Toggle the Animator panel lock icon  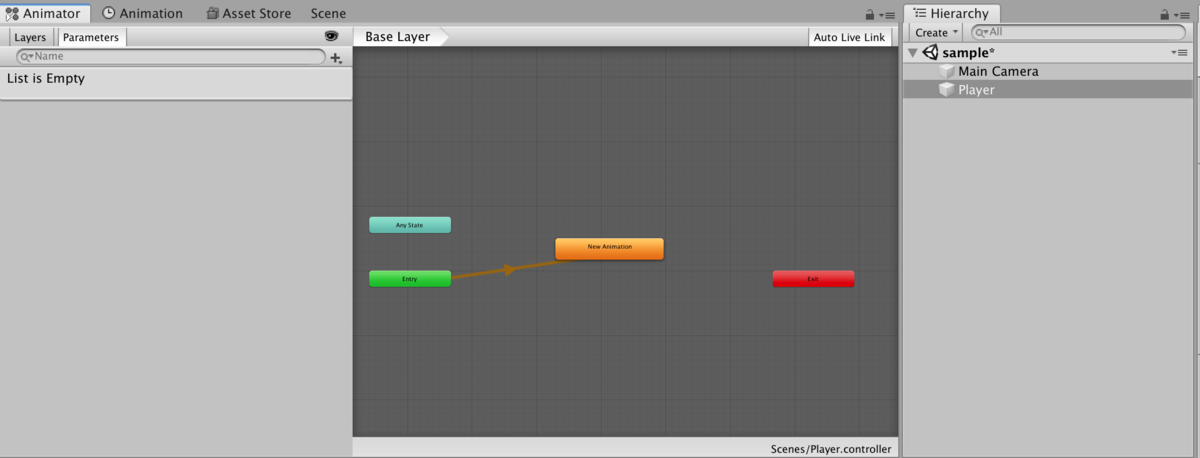coord(871,15)
